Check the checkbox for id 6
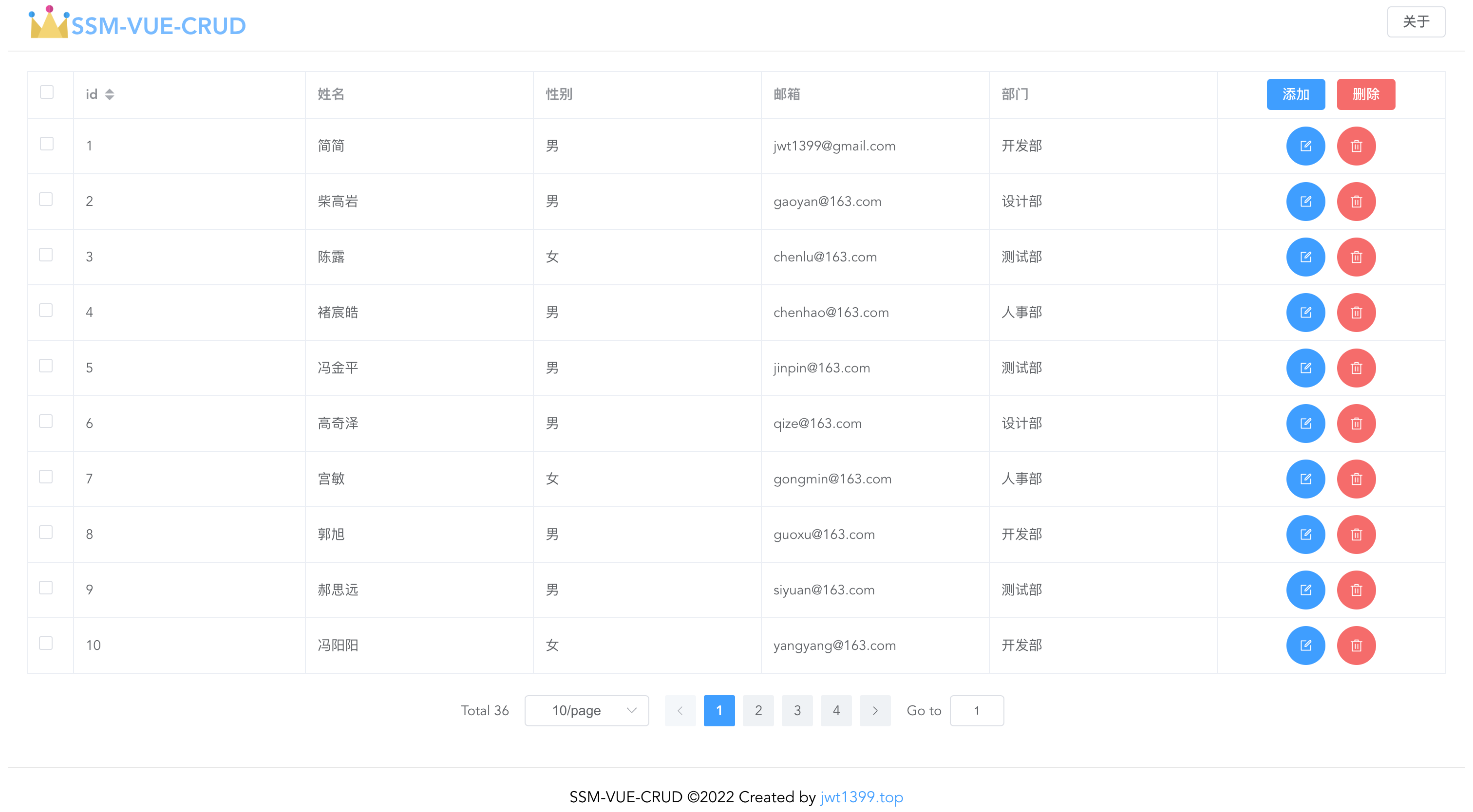Image resolution: width=1473 pixels, height=812 pixels. pos(46,421)
